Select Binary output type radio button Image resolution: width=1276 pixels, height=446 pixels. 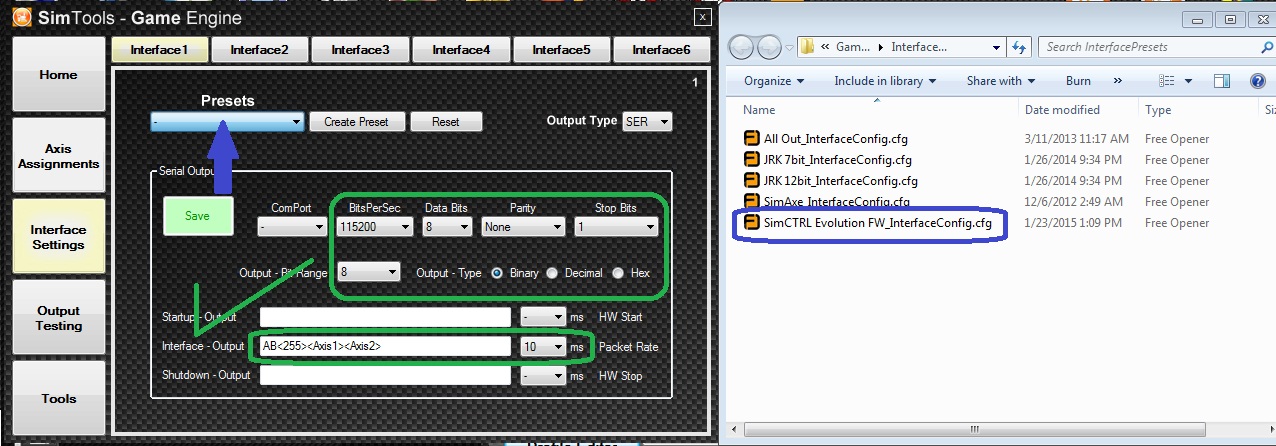click(x=497, y=273)
